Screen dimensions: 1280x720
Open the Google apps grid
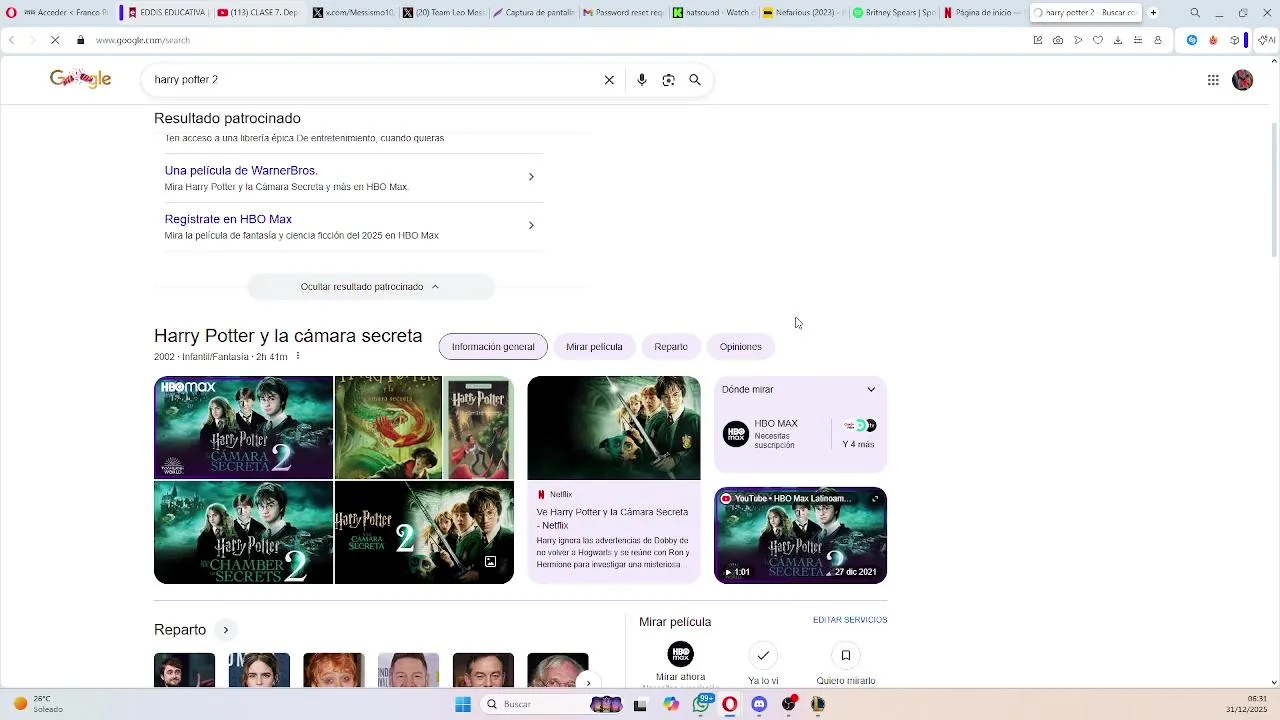1213,80
